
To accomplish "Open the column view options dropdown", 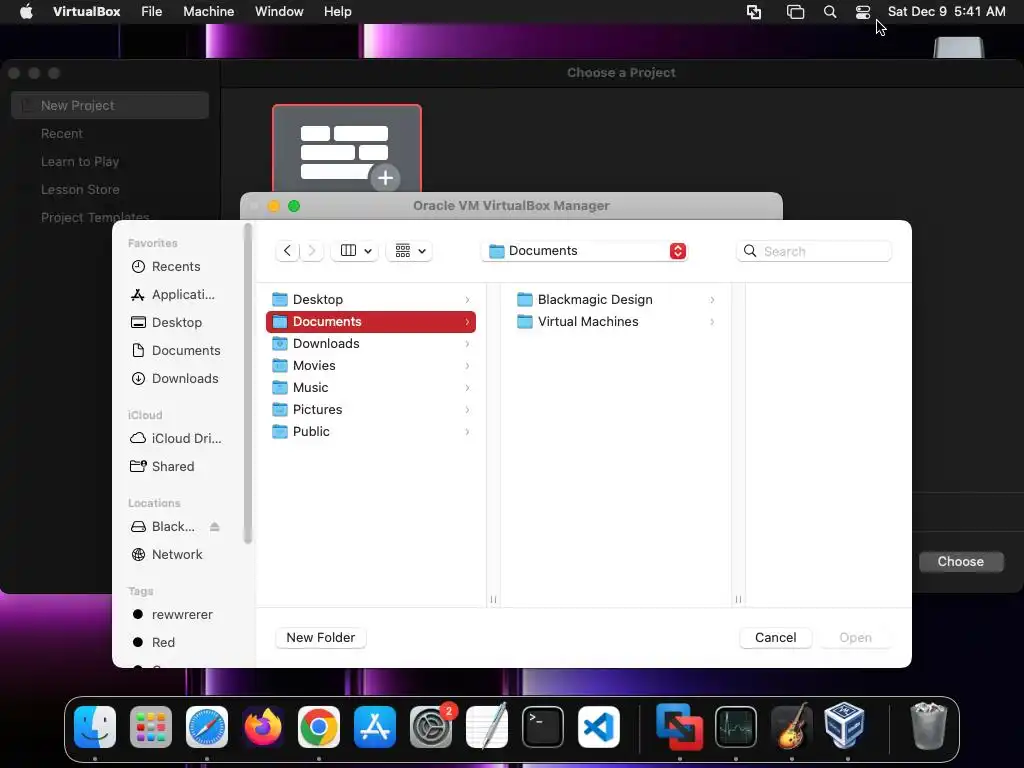I will tap(355, 251).
